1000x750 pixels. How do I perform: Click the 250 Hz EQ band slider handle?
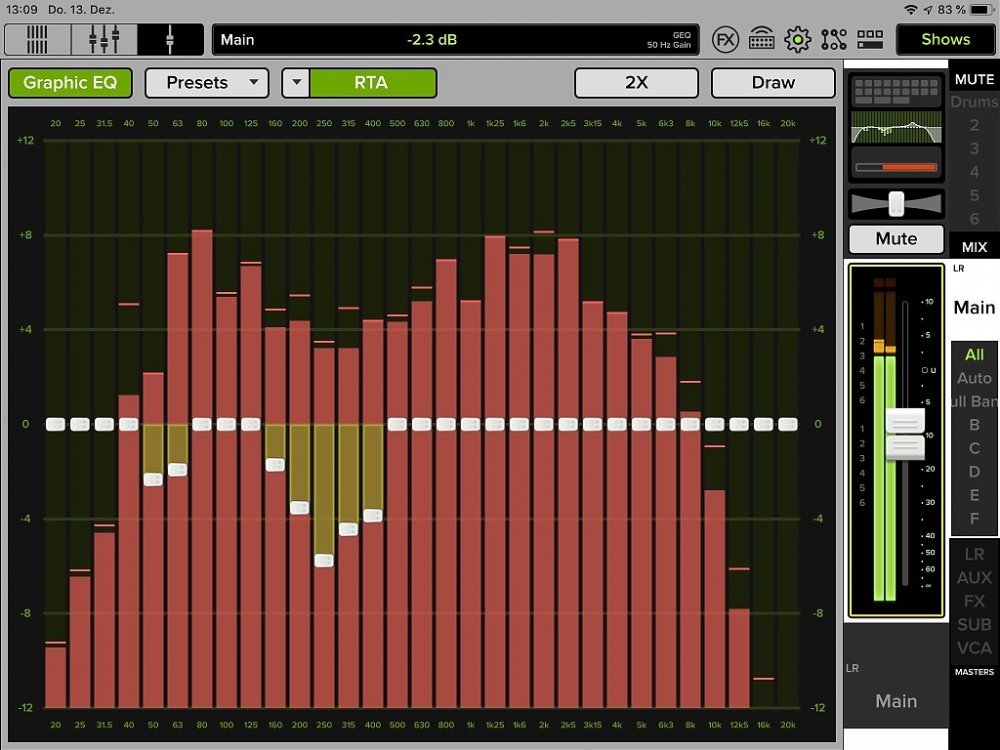324,560
